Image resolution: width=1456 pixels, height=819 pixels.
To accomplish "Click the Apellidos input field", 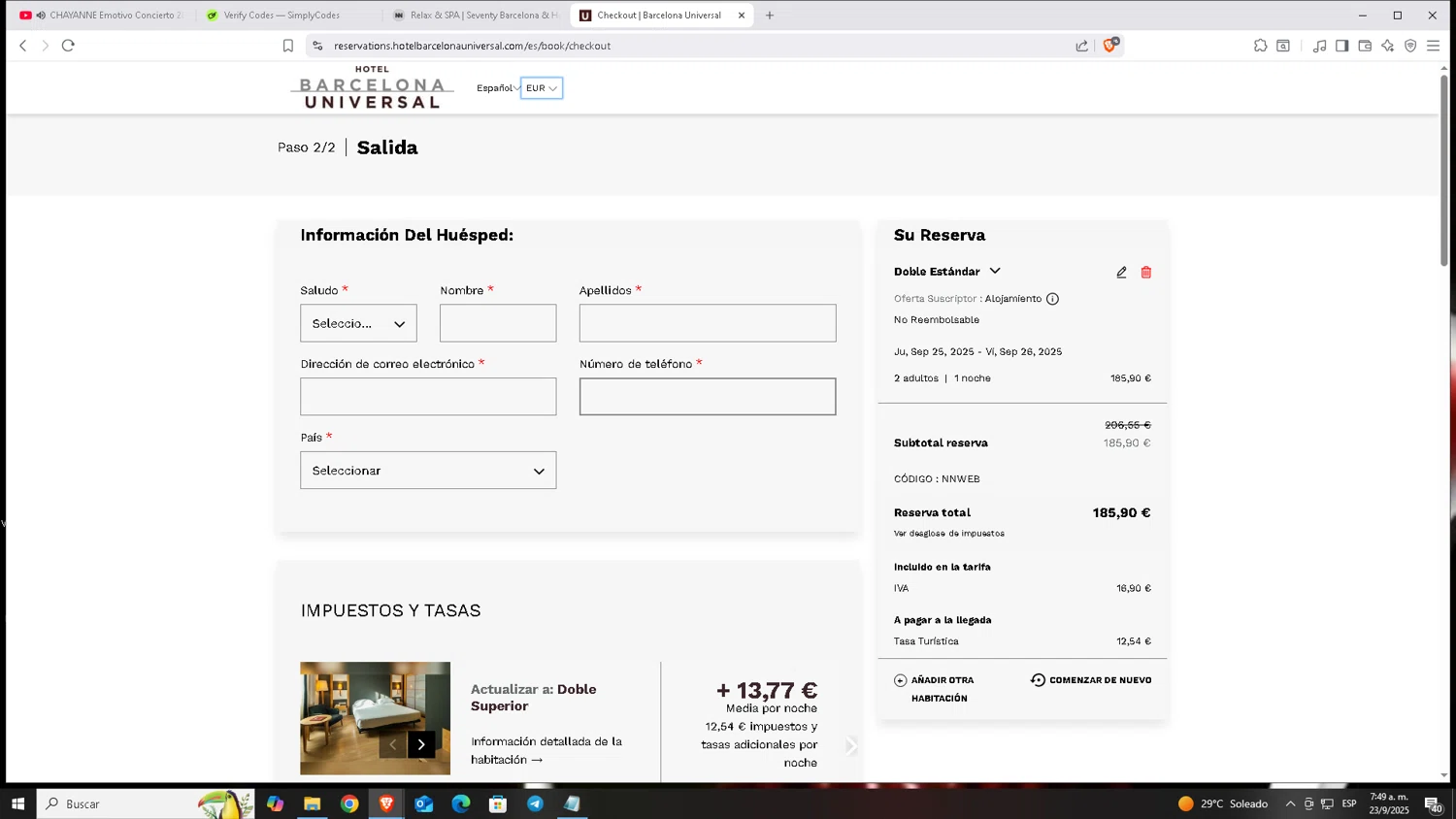I will tap(708, 323).
